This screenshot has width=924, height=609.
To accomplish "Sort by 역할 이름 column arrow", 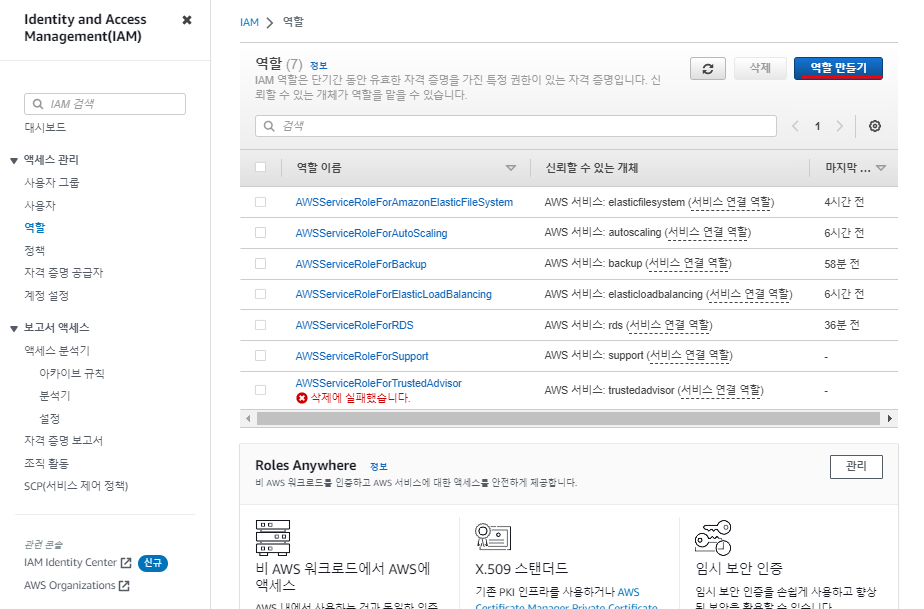I will pos(511,168).
